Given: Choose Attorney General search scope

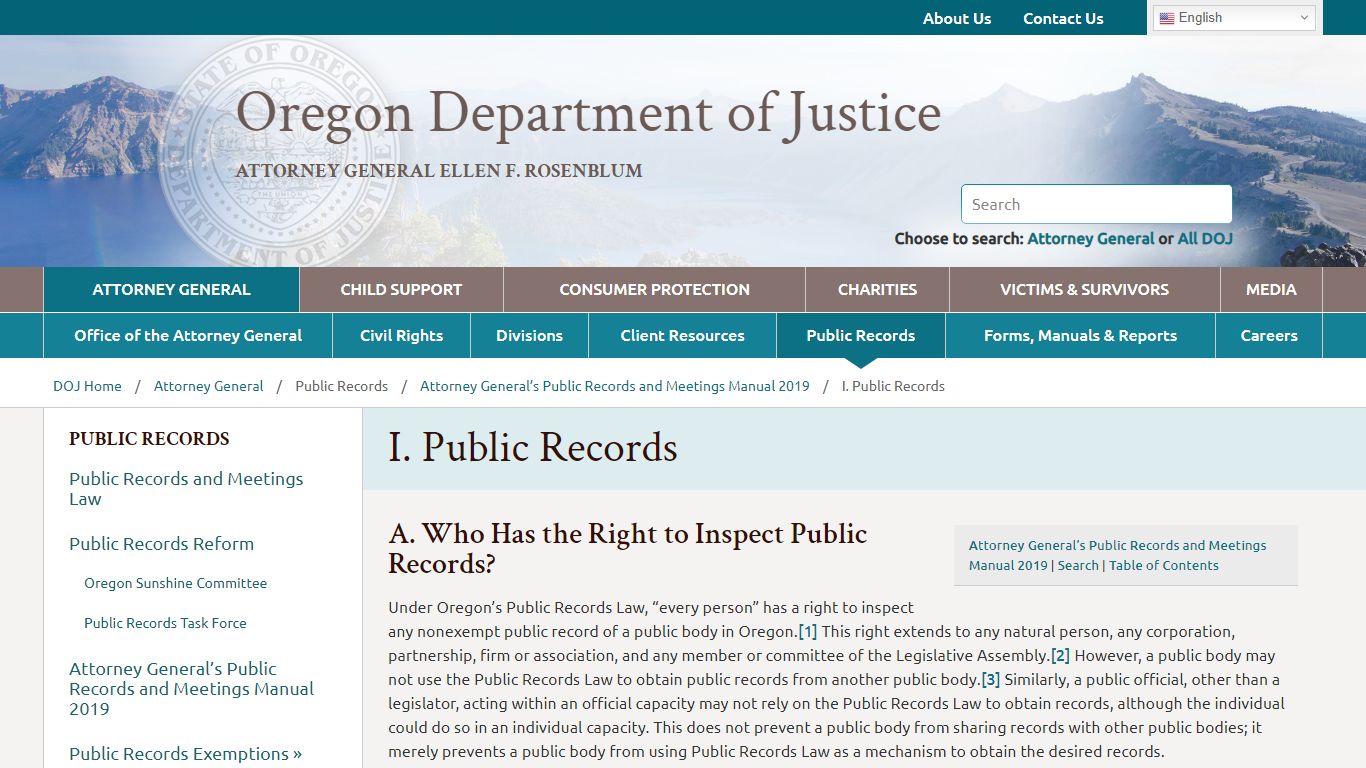Looking at the screenshot, I should click(1090, 238).
